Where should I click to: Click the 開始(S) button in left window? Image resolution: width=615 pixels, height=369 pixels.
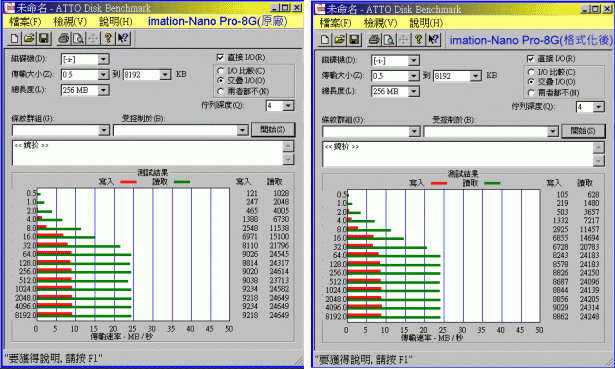(x=273, y=129)
